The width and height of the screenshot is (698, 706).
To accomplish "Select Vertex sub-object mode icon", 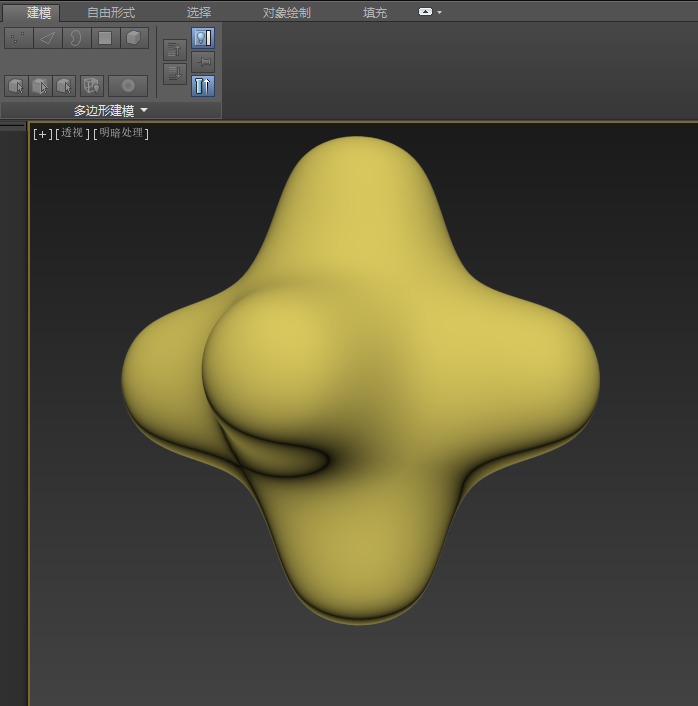I will tap(18, 38).
